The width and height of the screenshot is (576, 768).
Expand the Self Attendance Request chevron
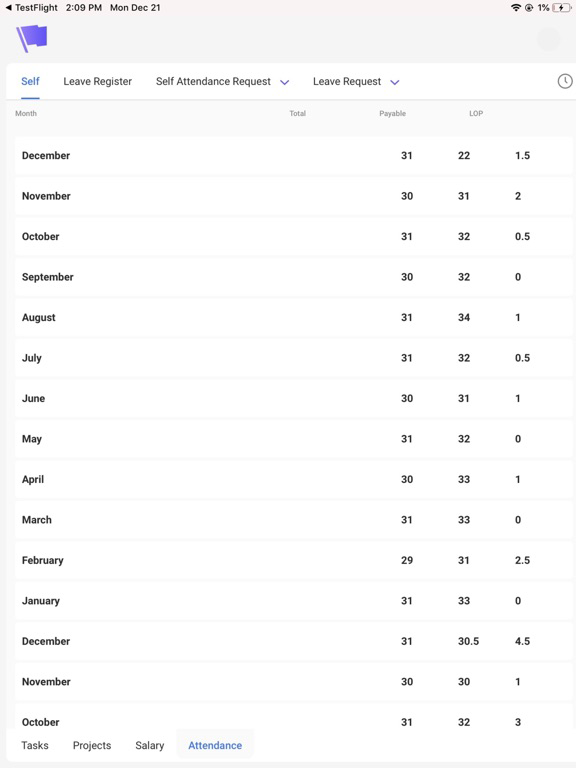point(285,82)
